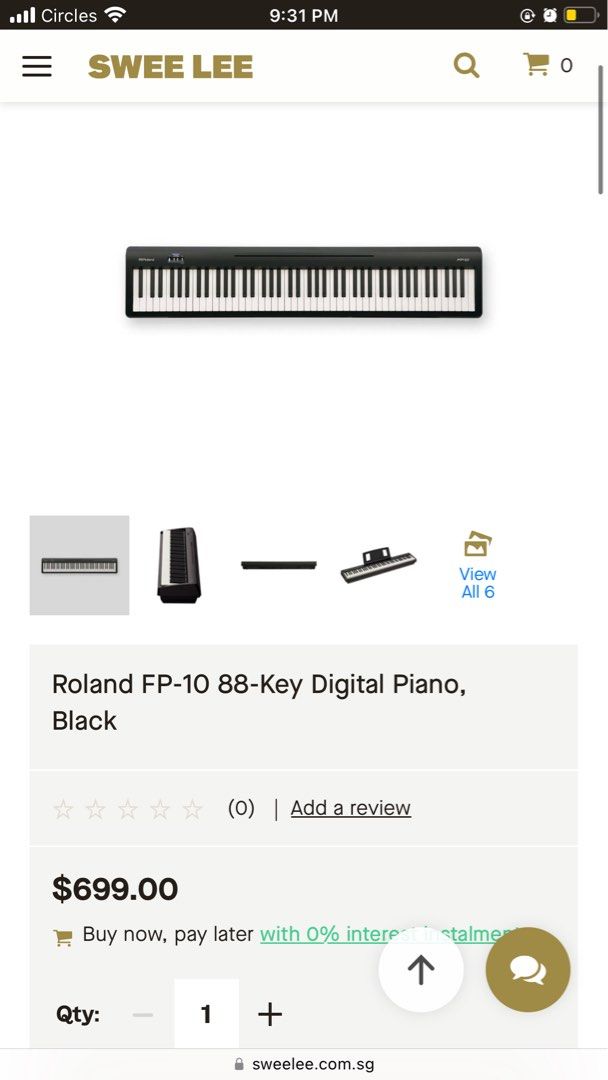Select the piano-on-stand thumbnail image
608x1080 pixels.
[179, 565]
